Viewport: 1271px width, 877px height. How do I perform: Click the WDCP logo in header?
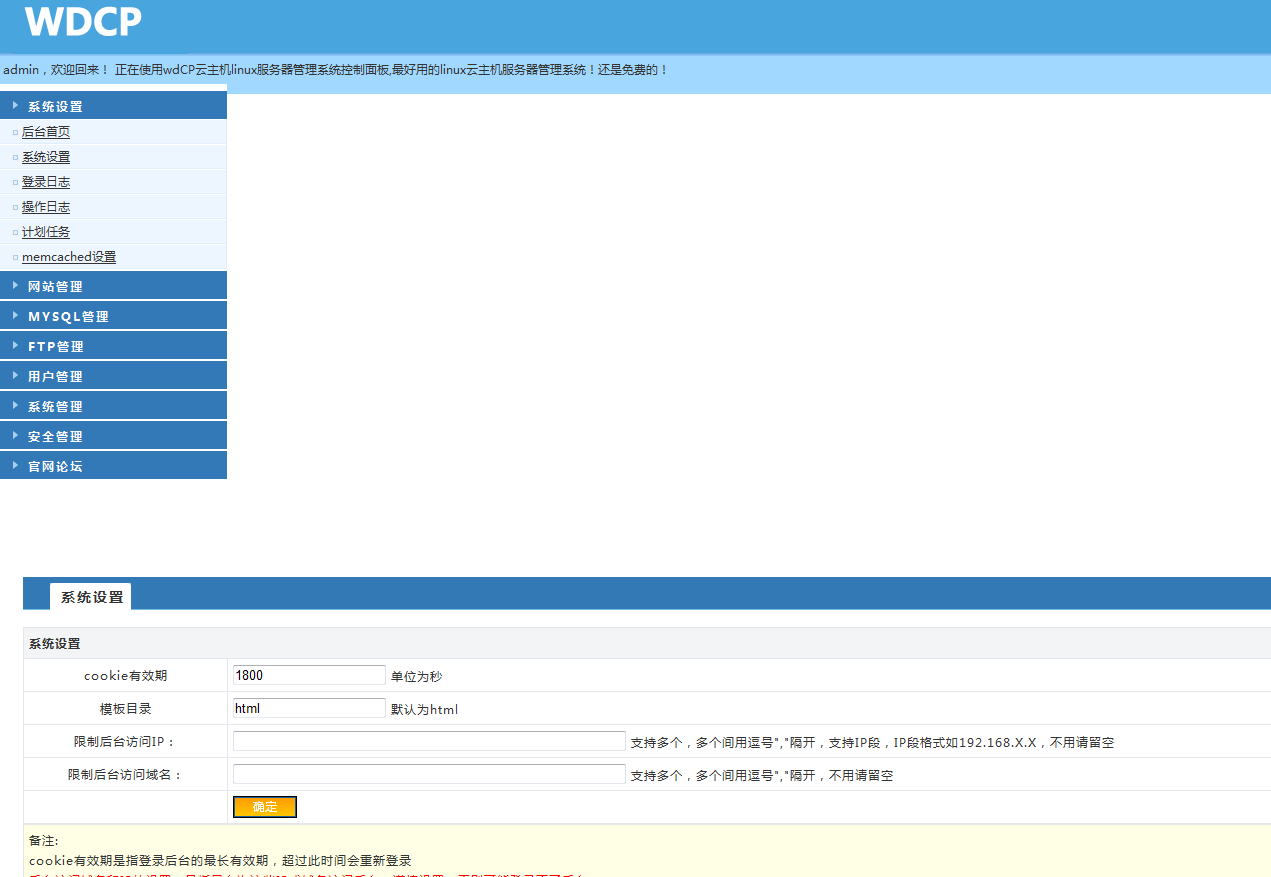83,22
